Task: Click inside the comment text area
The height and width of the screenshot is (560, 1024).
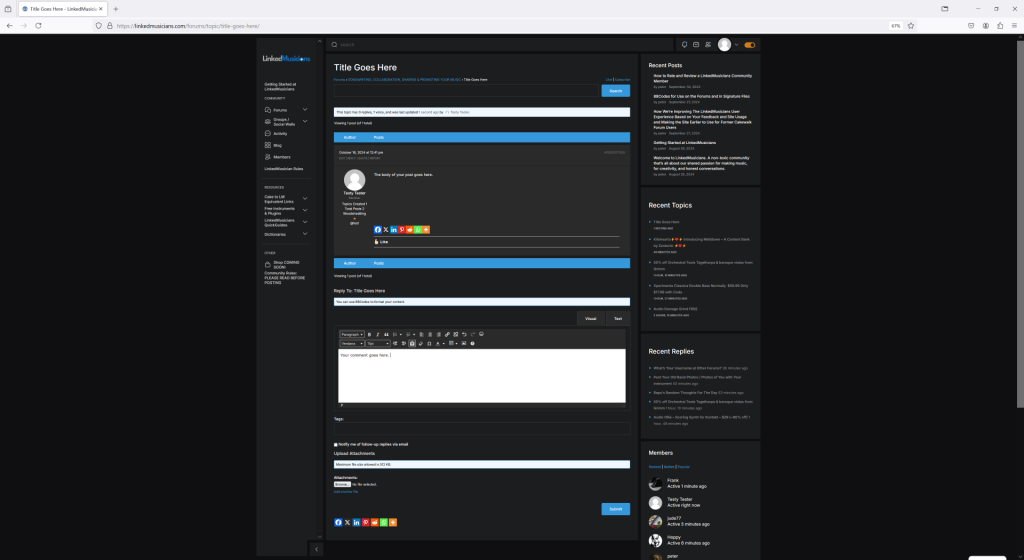Action: tap(482, 376)
